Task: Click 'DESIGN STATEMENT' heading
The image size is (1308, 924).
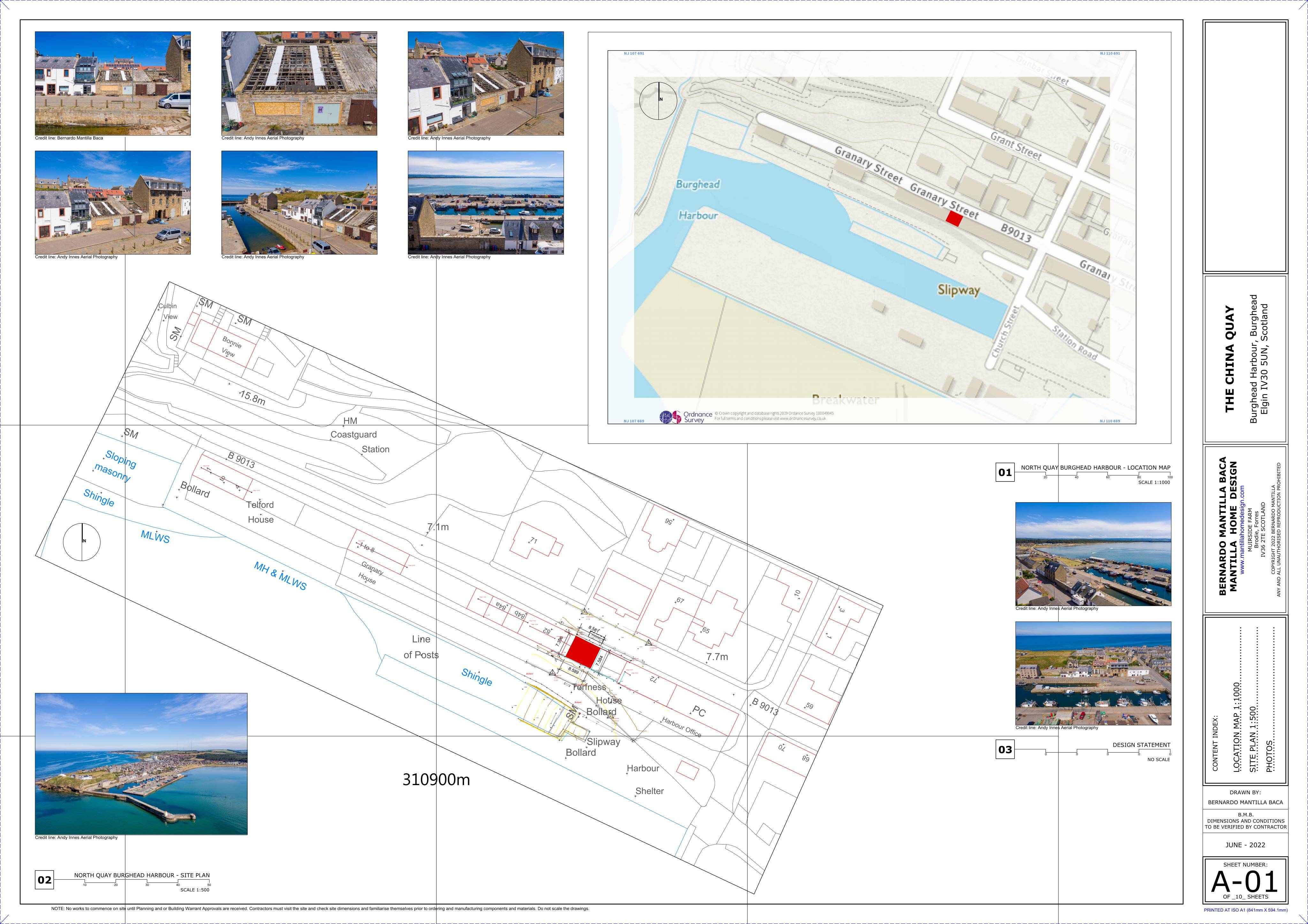Action: (x=1141, y=745)
